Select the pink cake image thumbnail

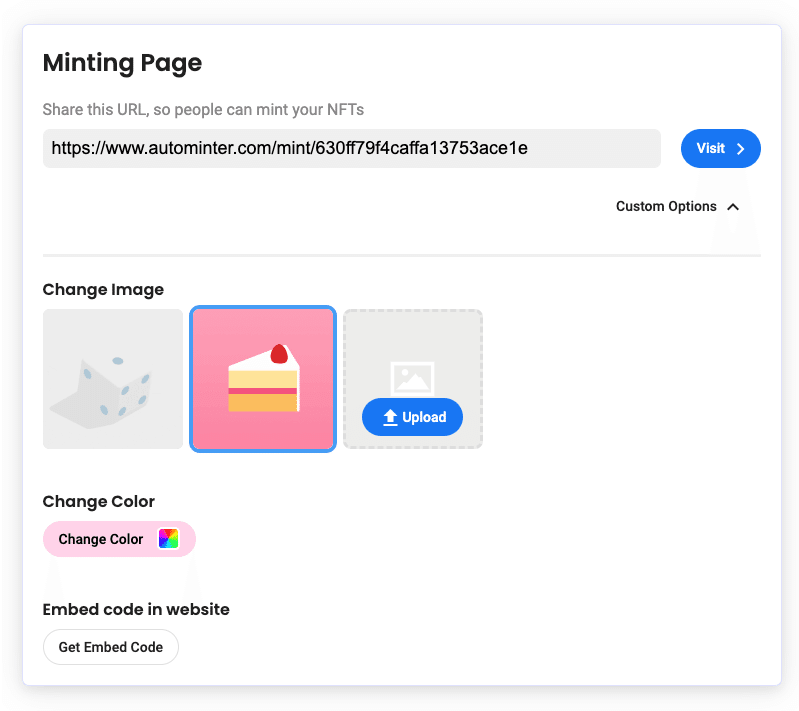coord(263,379)
